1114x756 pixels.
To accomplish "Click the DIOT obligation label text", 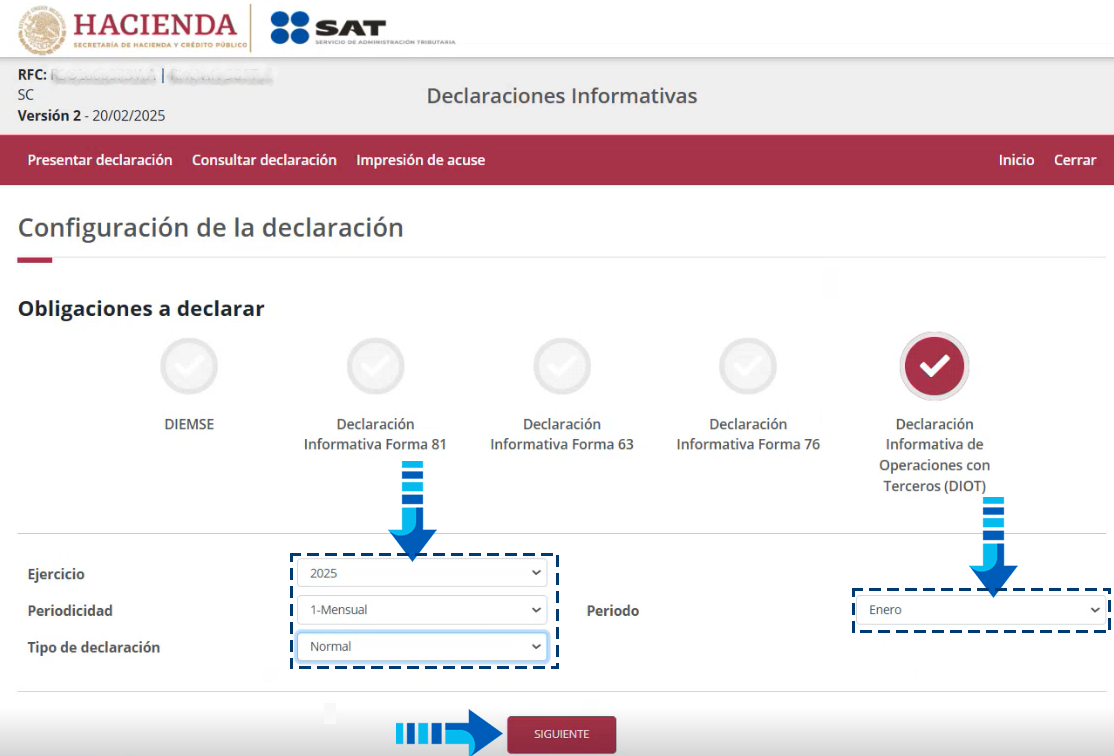I will 934,455.
